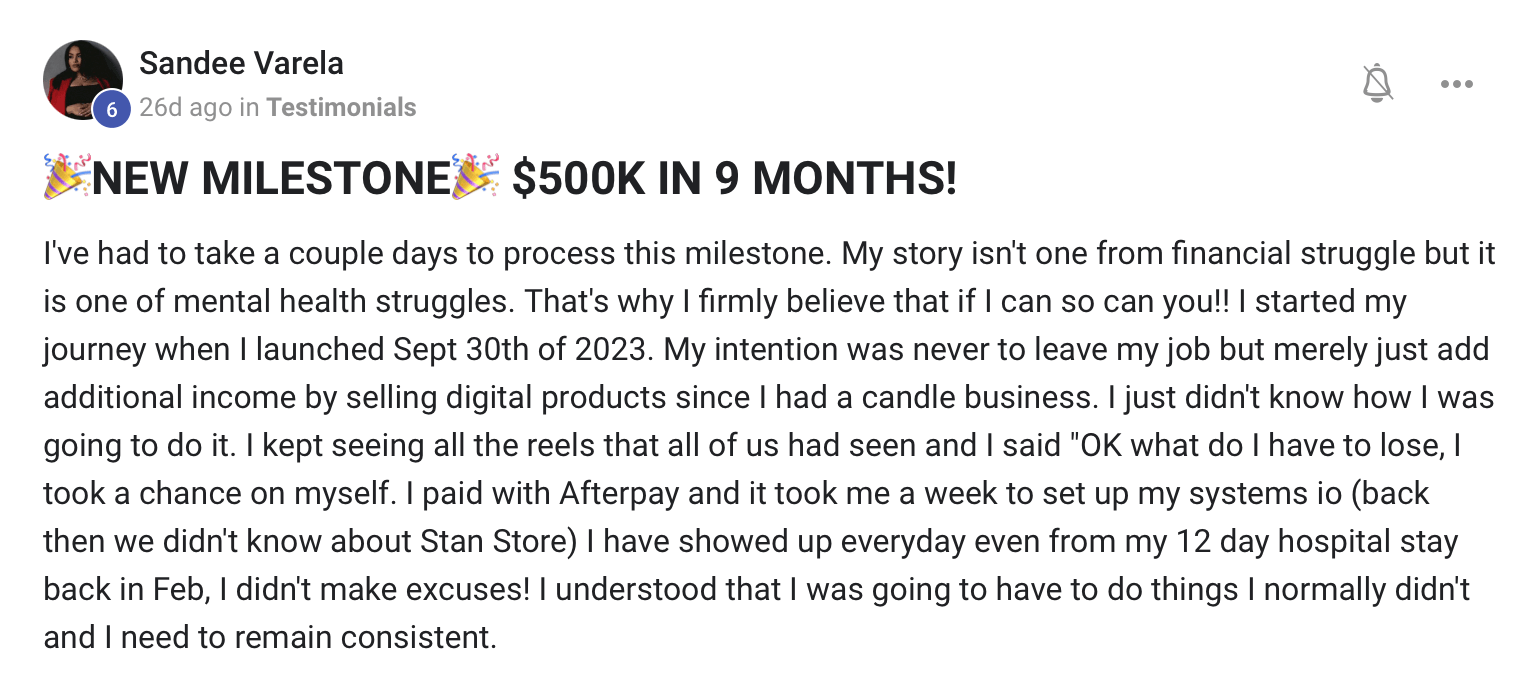Click the level 6 badge
This screenshot has width=1530, height=674.
coord(111,110)
